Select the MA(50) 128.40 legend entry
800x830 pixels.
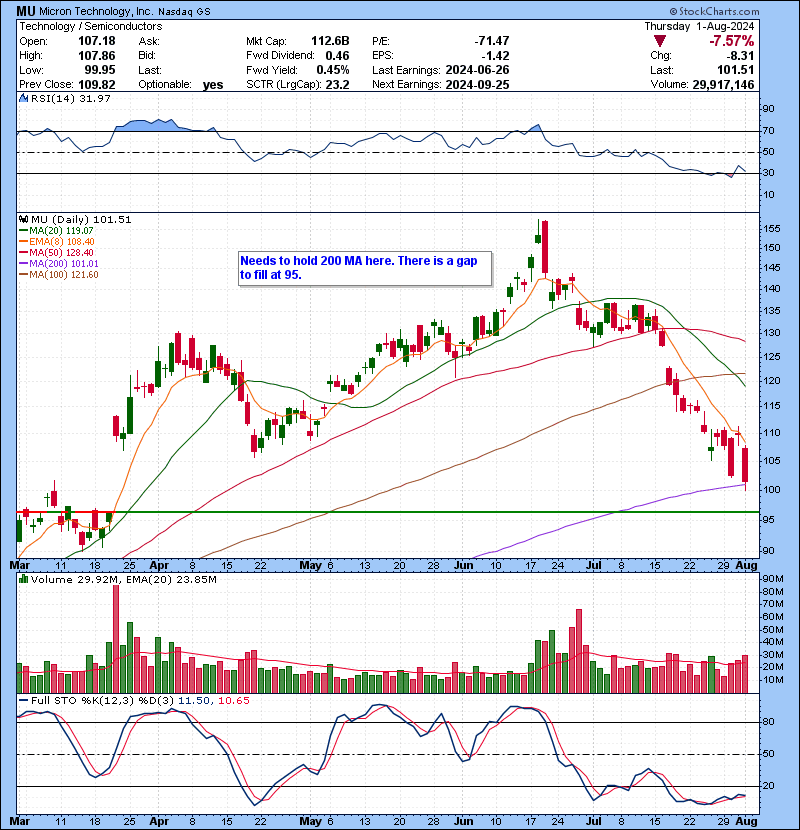[56, 253]
